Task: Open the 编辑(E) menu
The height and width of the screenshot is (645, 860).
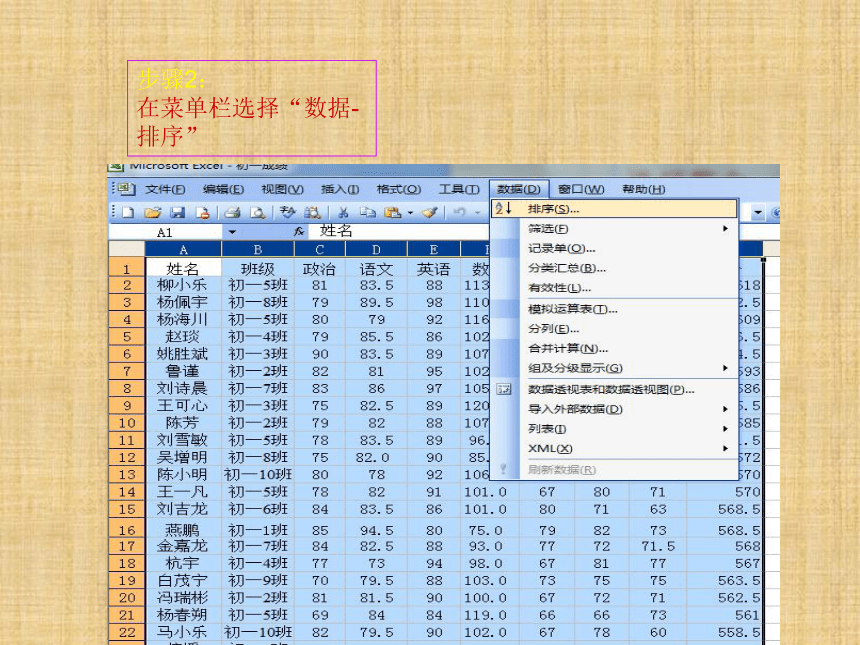Action: pyautogui.click(x=223, y=189)
